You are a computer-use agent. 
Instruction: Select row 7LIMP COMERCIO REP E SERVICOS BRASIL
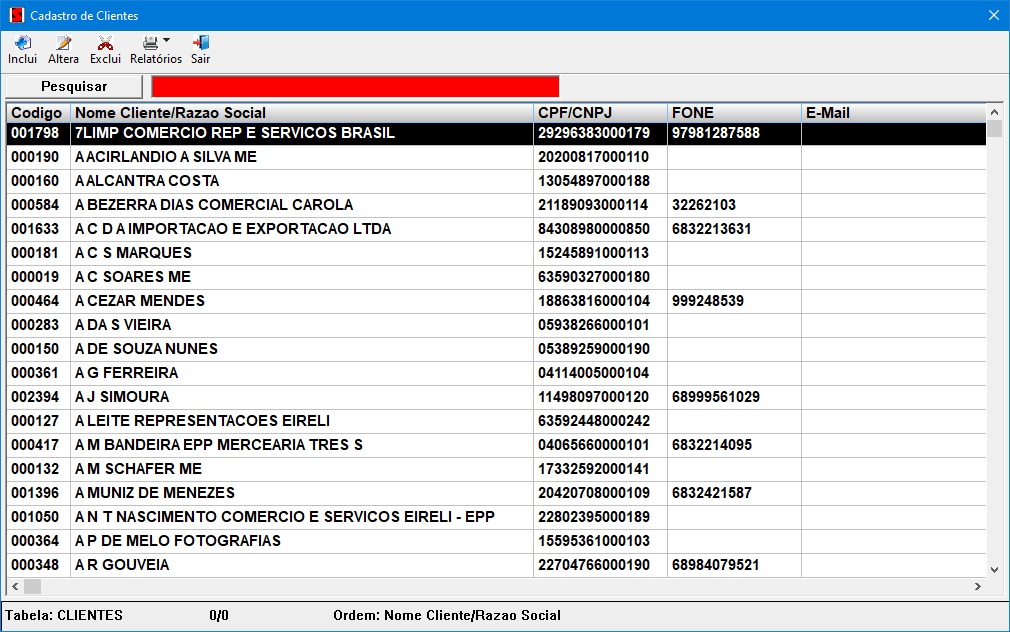point(496,133)
